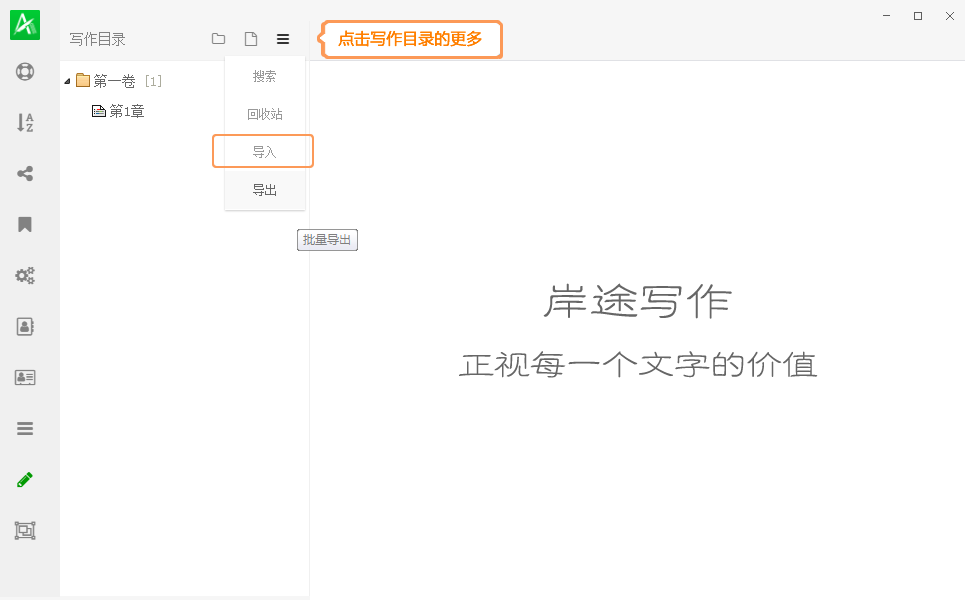Open the share icon in sidebar
This screenshot has height=600, width=965.
pos(25,174)
